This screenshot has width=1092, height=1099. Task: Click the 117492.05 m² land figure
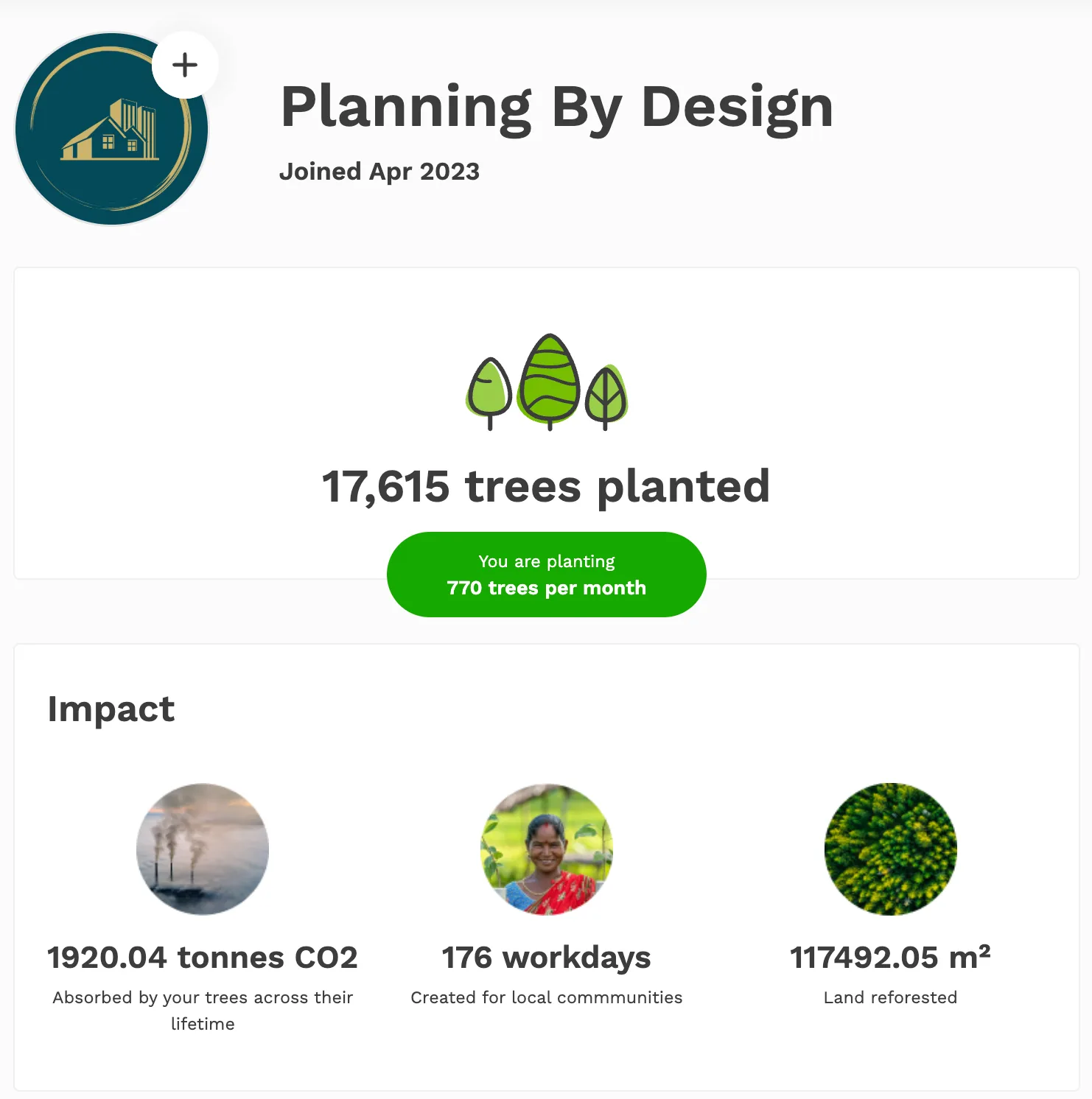click(x=890, y=958)
